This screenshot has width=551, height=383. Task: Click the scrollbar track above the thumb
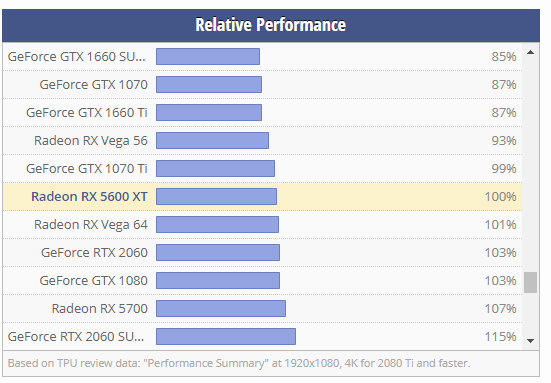click(530, 165)
